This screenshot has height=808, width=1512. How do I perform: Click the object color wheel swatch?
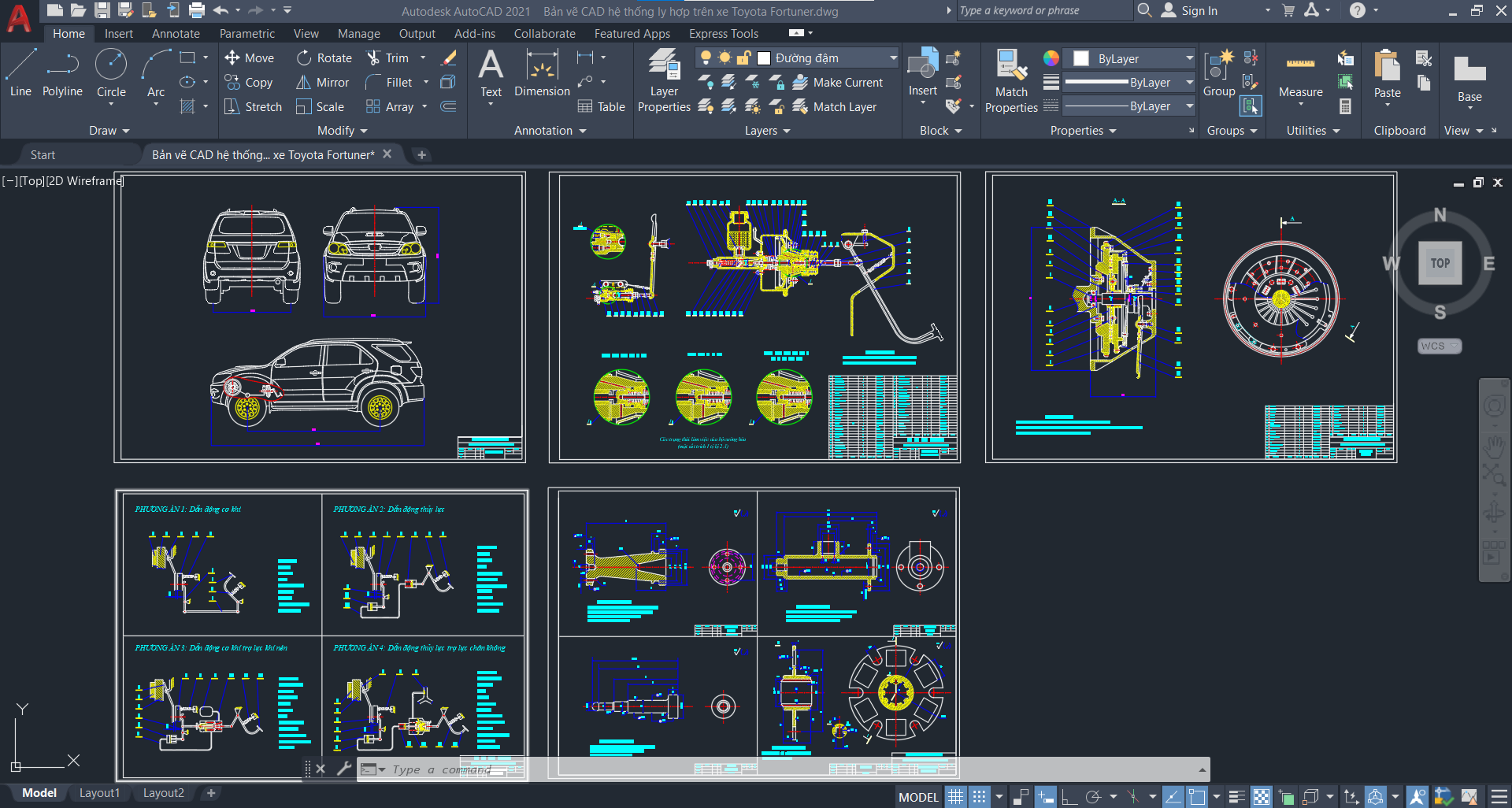tap(1051, 58)
